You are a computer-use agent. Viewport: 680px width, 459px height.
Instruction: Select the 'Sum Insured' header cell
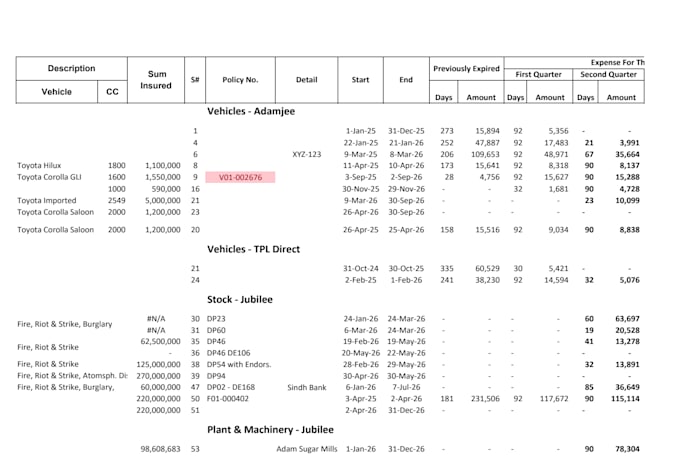156,80
